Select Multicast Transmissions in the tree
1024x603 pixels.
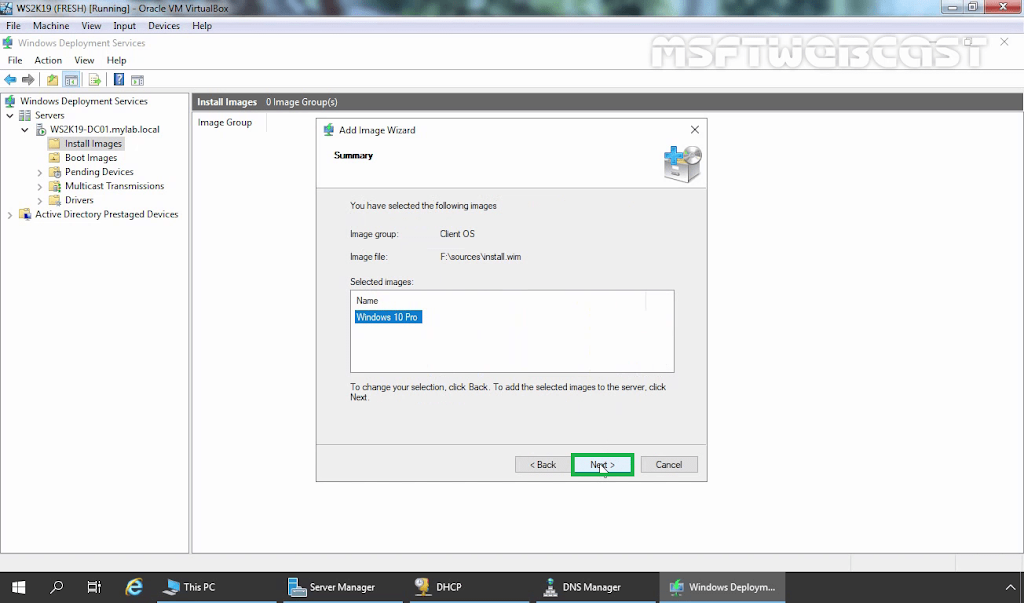(114, 186)
